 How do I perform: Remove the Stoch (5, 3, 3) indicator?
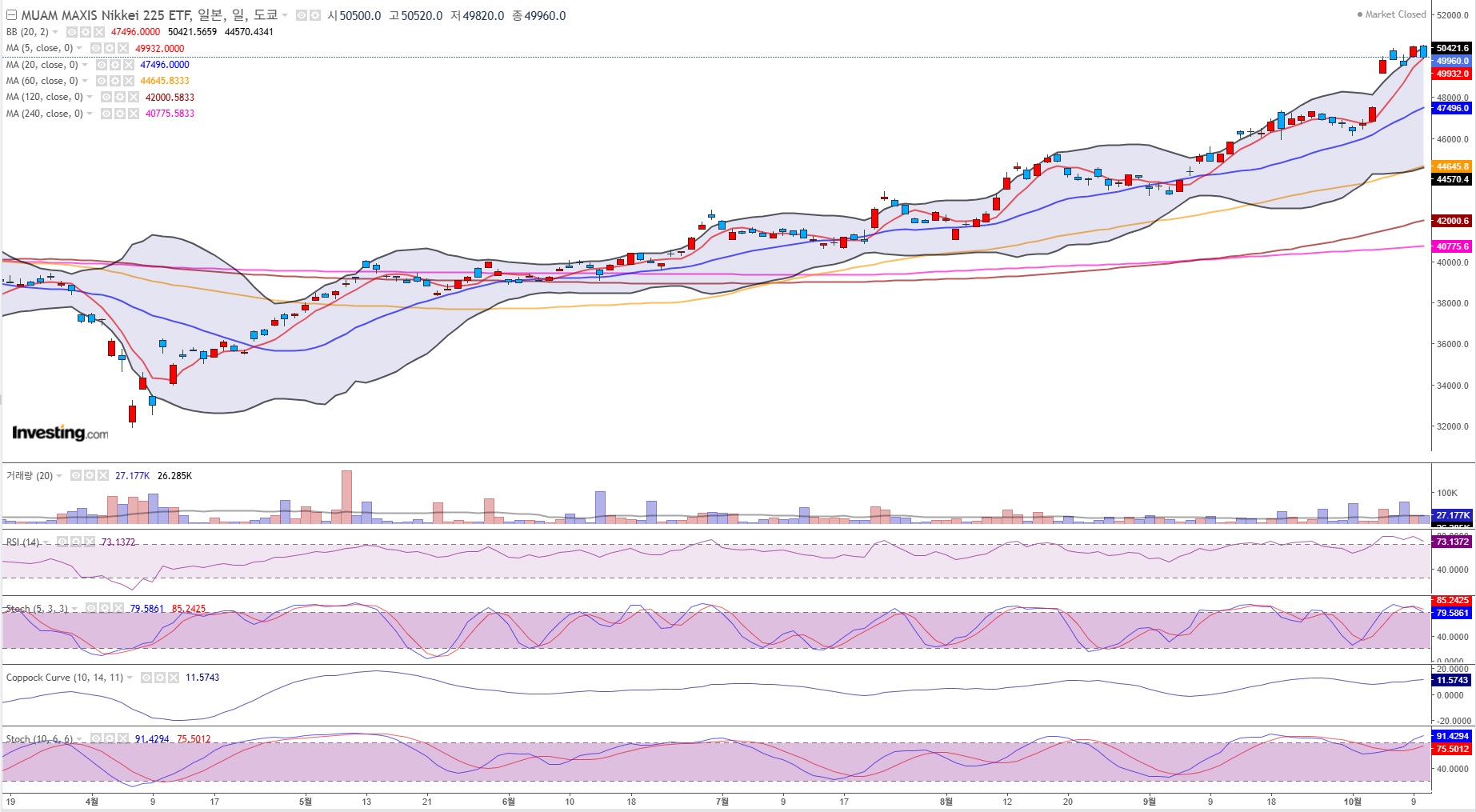click(x=118, y=608)
